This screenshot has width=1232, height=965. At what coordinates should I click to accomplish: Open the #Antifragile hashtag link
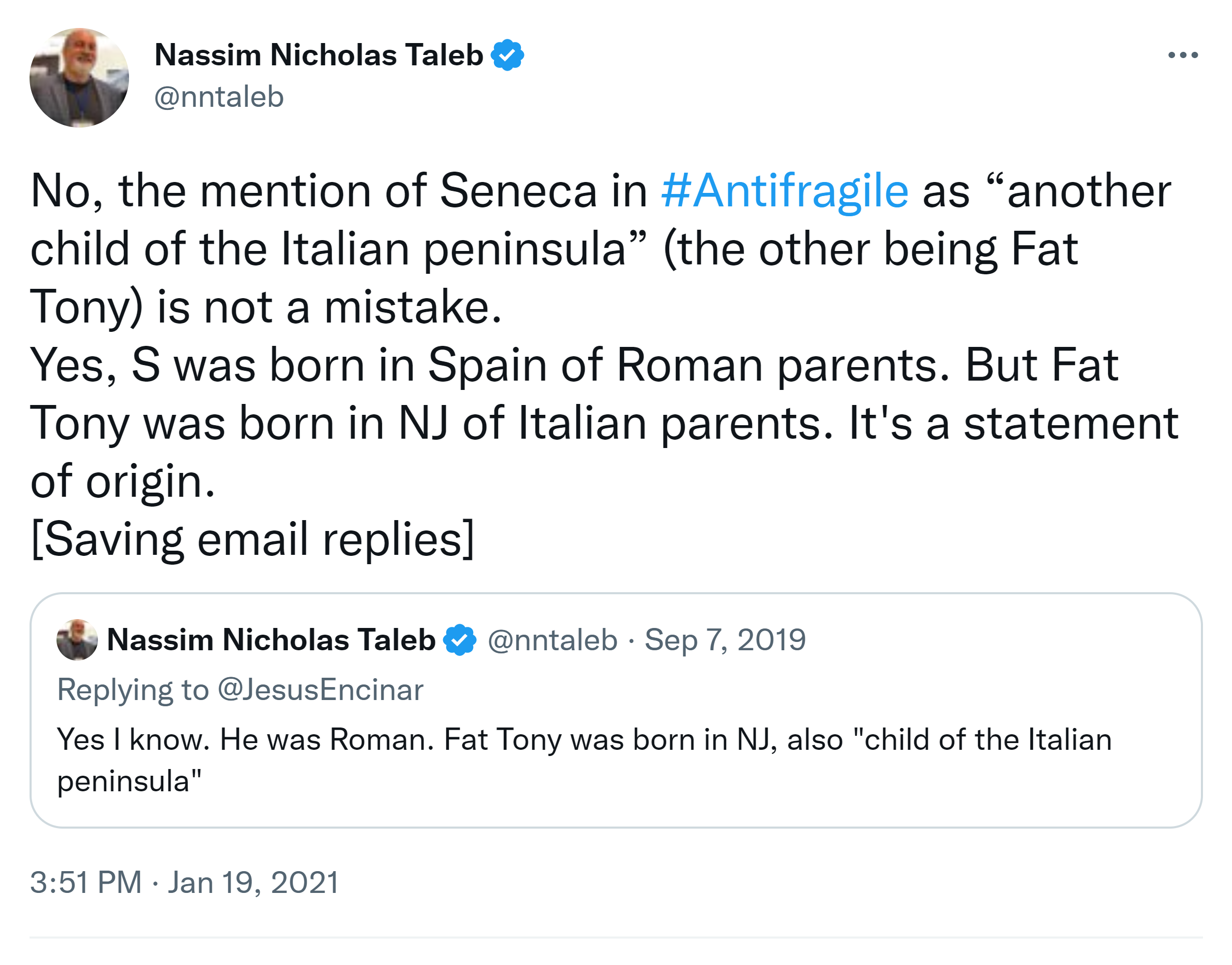click(x=784, y=191)
